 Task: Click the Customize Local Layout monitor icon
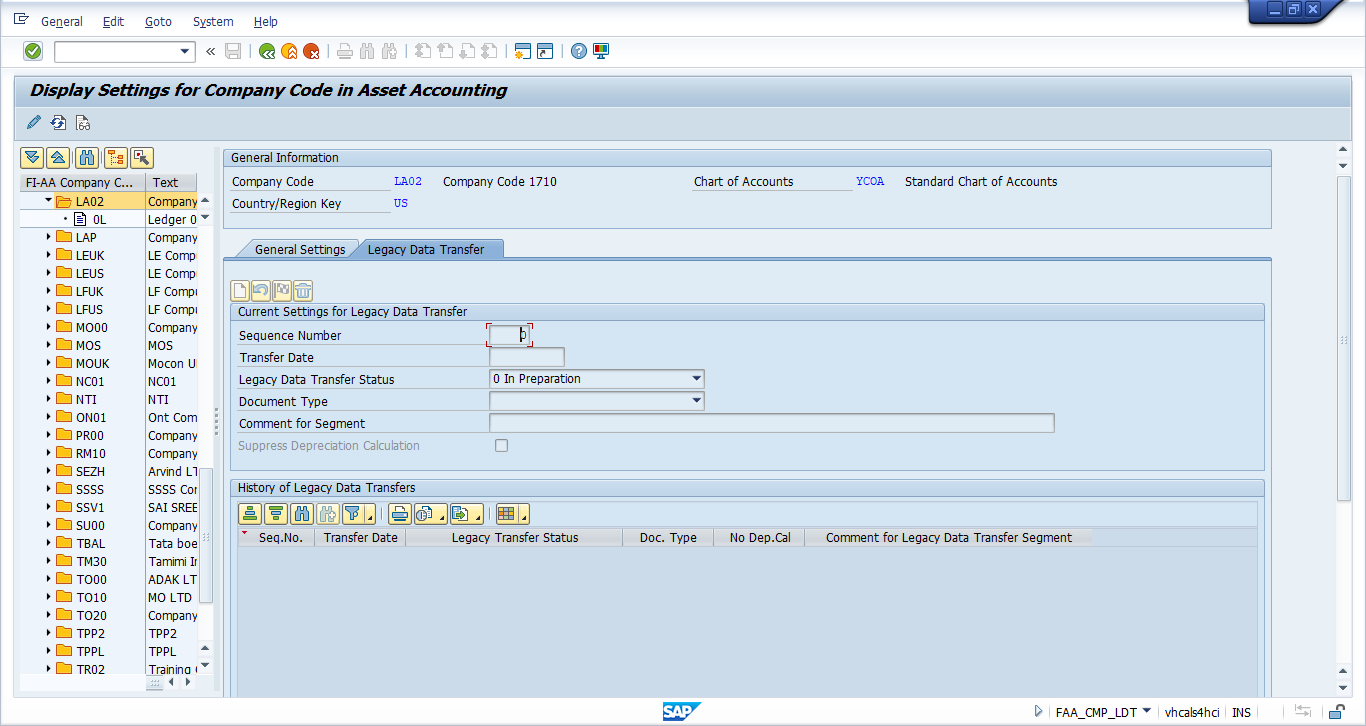[x=601, y=51]
